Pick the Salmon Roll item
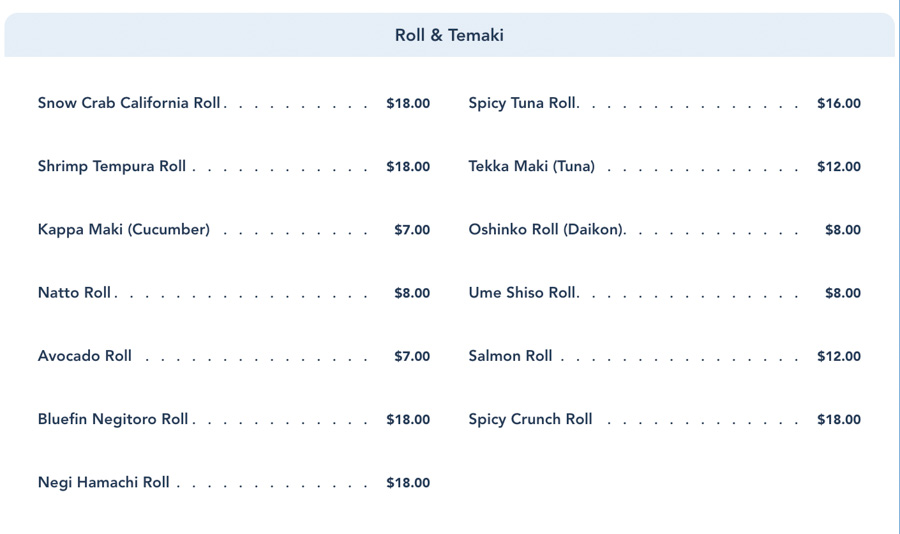The image size is (900, 534). tap(510, 356)
